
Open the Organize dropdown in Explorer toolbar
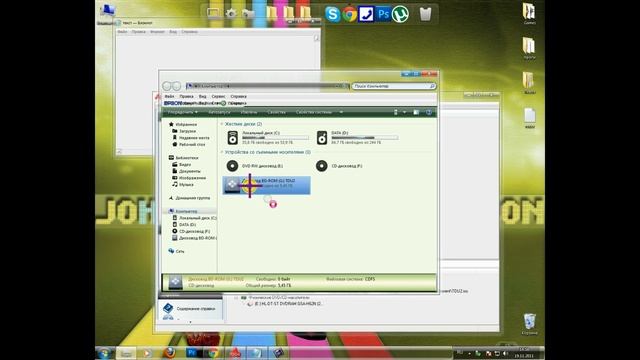pyautogui.click(x=182, y=112)
